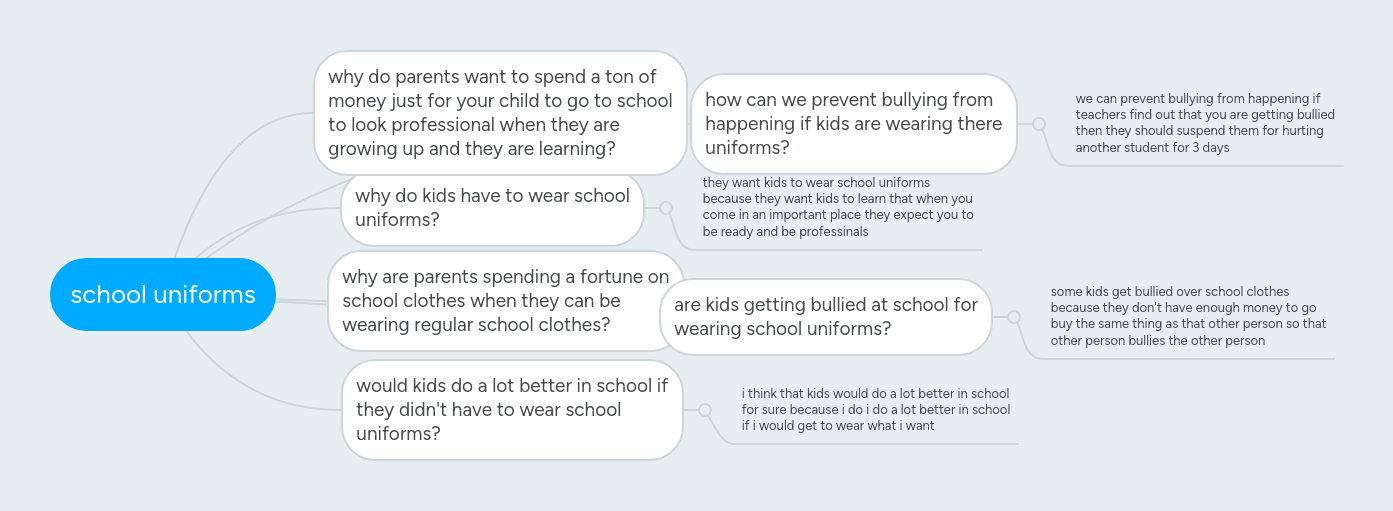Collapse the toggle circle after 'would kids do a lot better'
The height and width of the screenshot is (511, 1393).
[x=705, y=410]
